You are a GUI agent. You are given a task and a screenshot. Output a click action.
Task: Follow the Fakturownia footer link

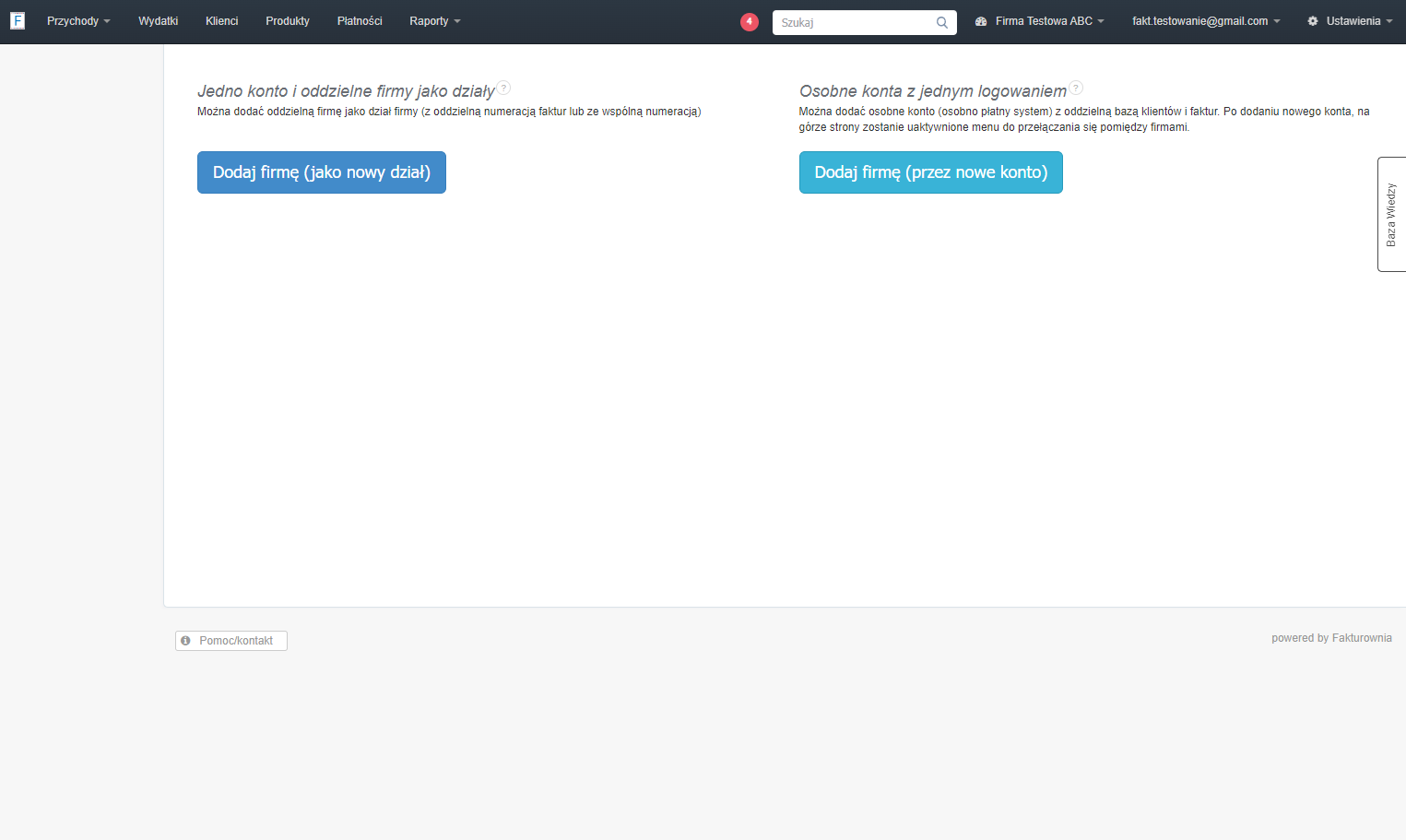coord(1362,638)
